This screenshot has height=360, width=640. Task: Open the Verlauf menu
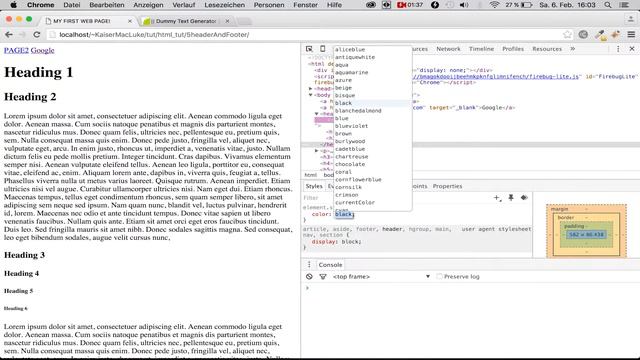(x=184, y=5)
